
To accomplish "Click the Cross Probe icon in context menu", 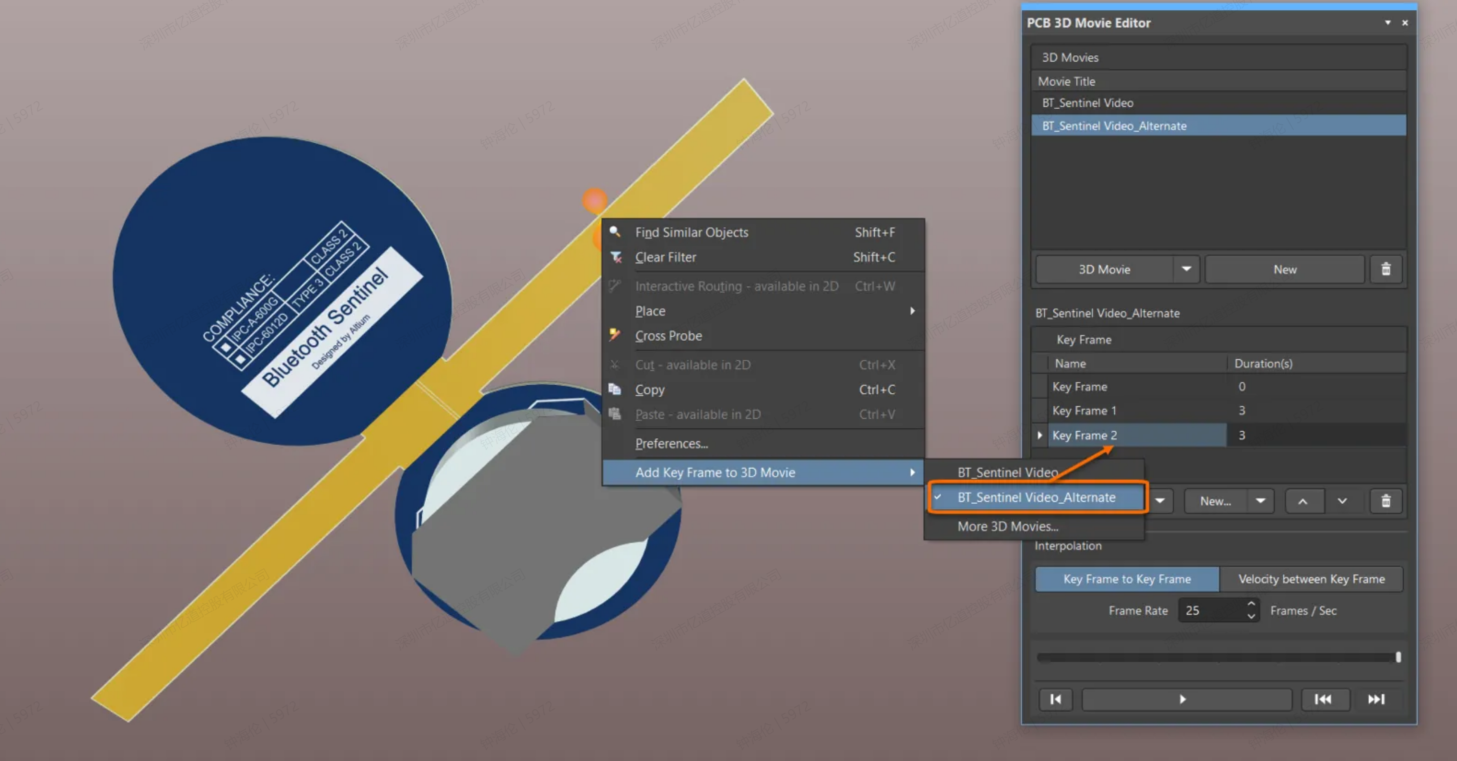I will 615,336.
